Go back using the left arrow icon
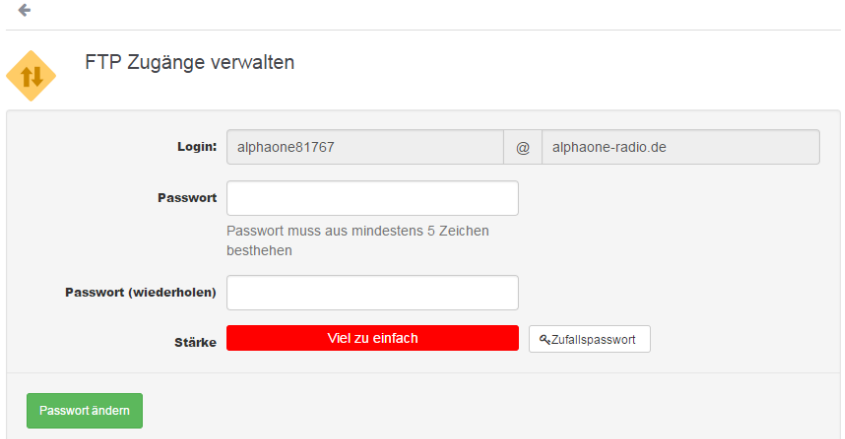 coord(24,10)
